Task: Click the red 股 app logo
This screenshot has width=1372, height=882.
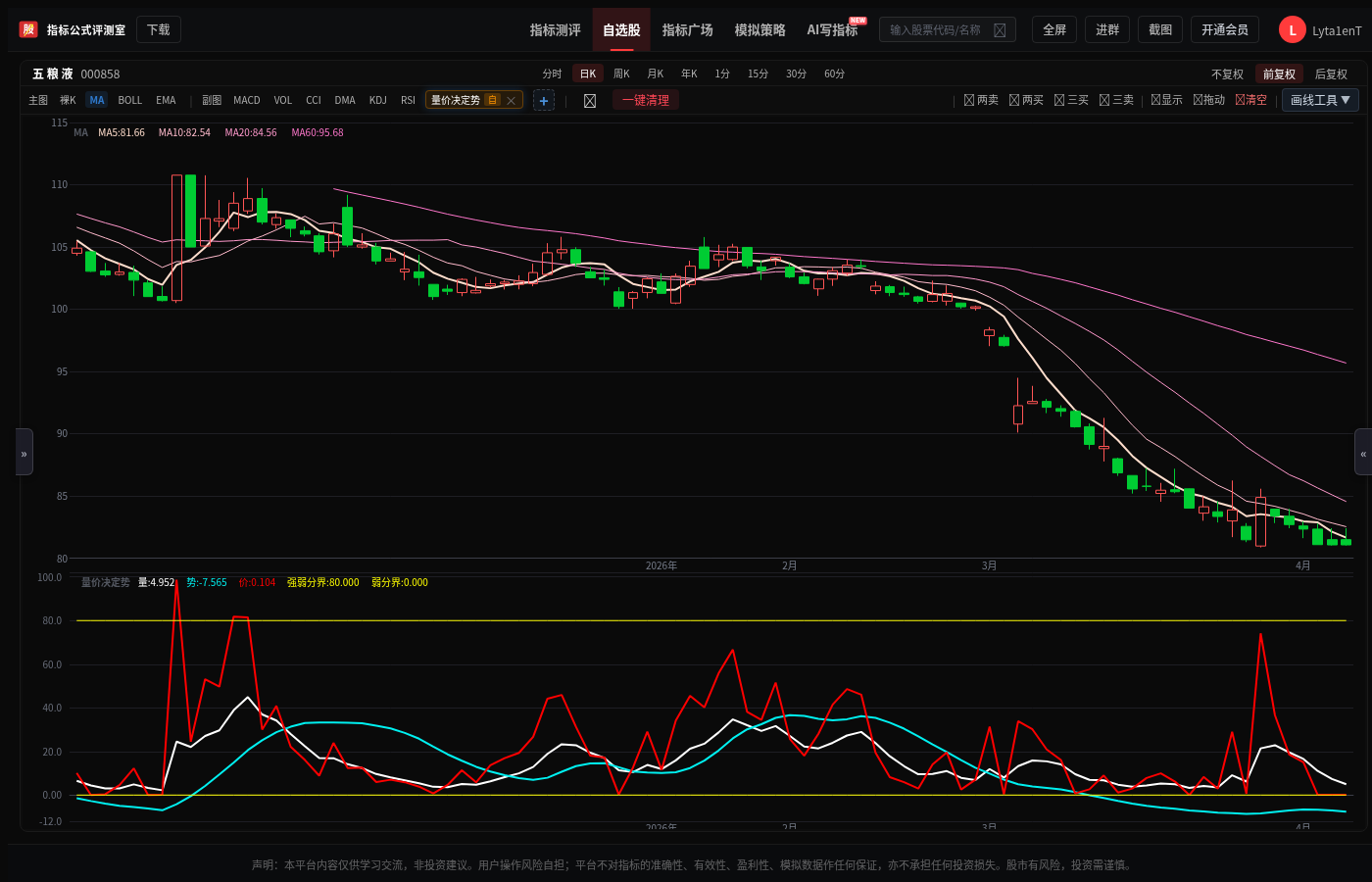Action: [x=28, y=29]
